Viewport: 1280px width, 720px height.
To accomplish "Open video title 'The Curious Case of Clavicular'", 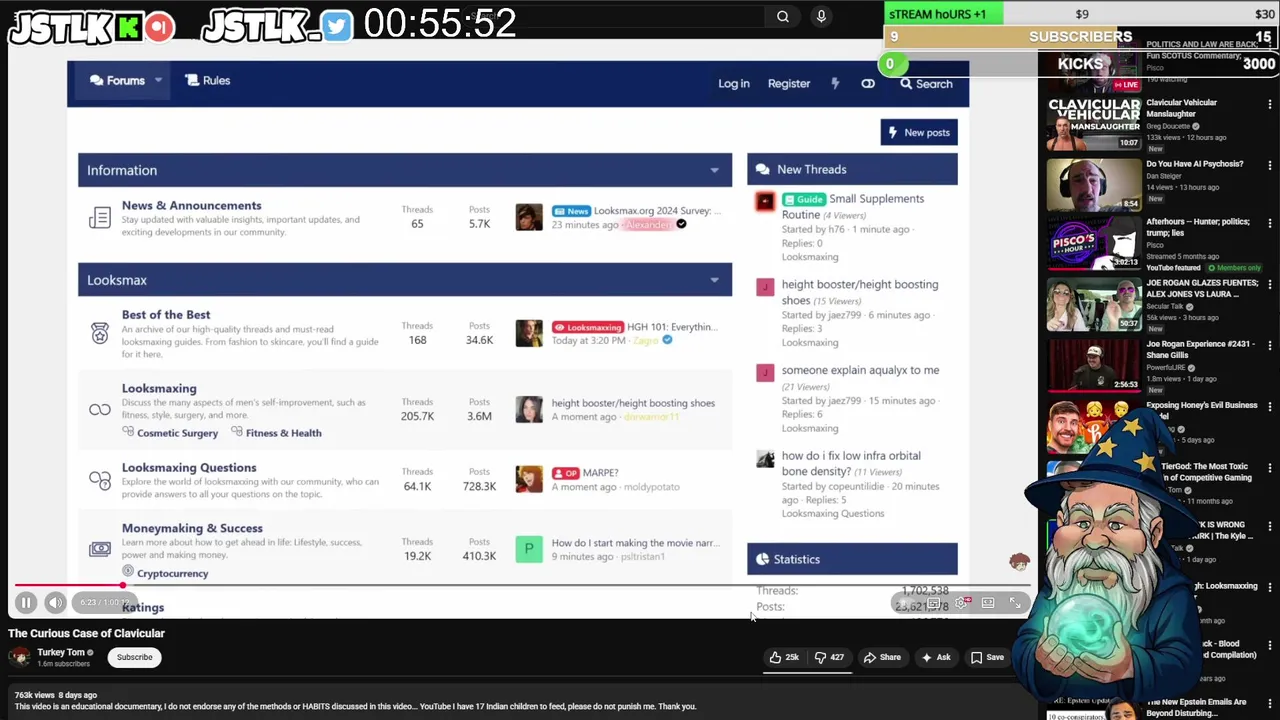I will pyautogui.click(x=87, y=634).
